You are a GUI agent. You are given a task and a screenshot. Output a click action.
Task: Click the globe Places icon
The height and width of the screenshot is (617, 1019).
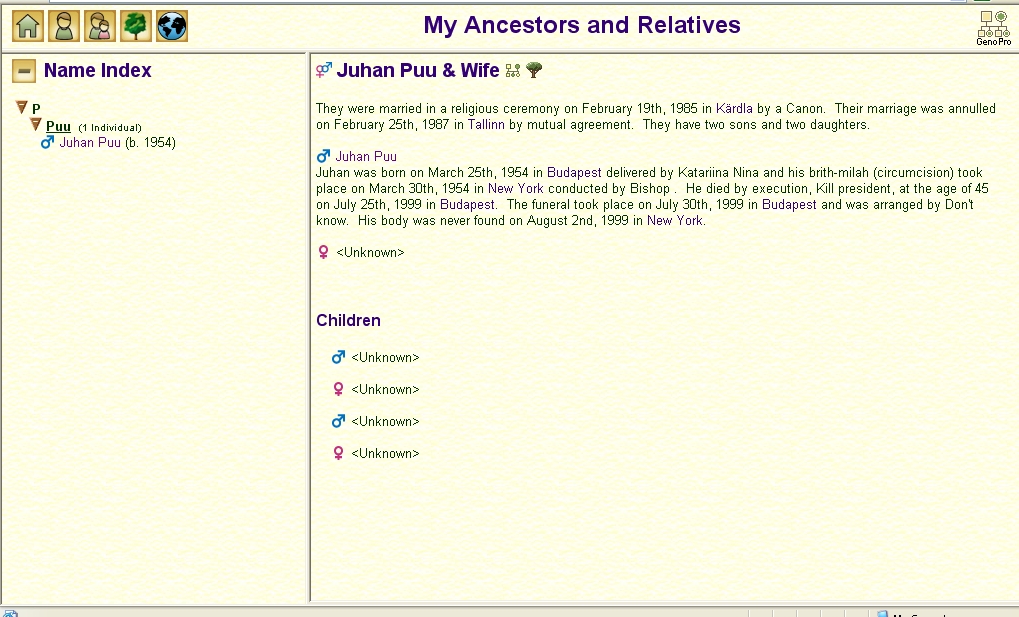tap(172, 26)
